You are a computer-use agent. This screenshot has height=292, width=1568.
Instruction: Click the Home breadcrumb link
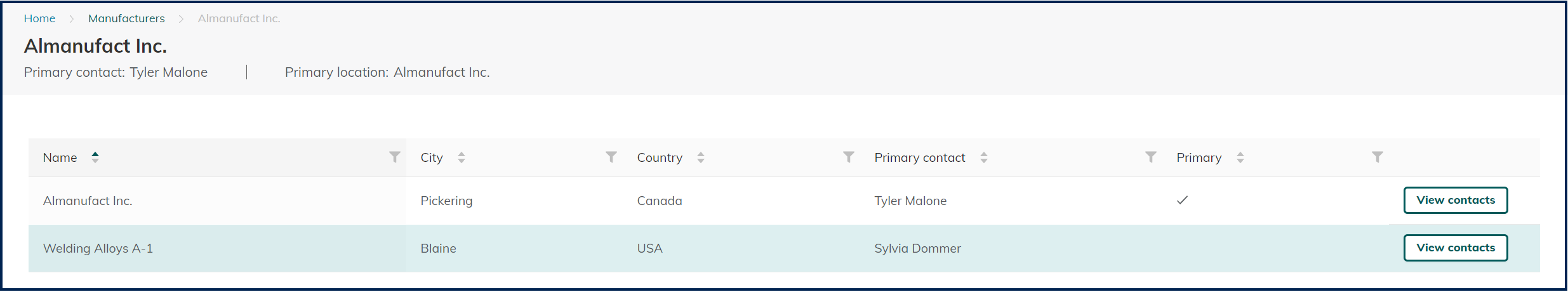point(39,18)
